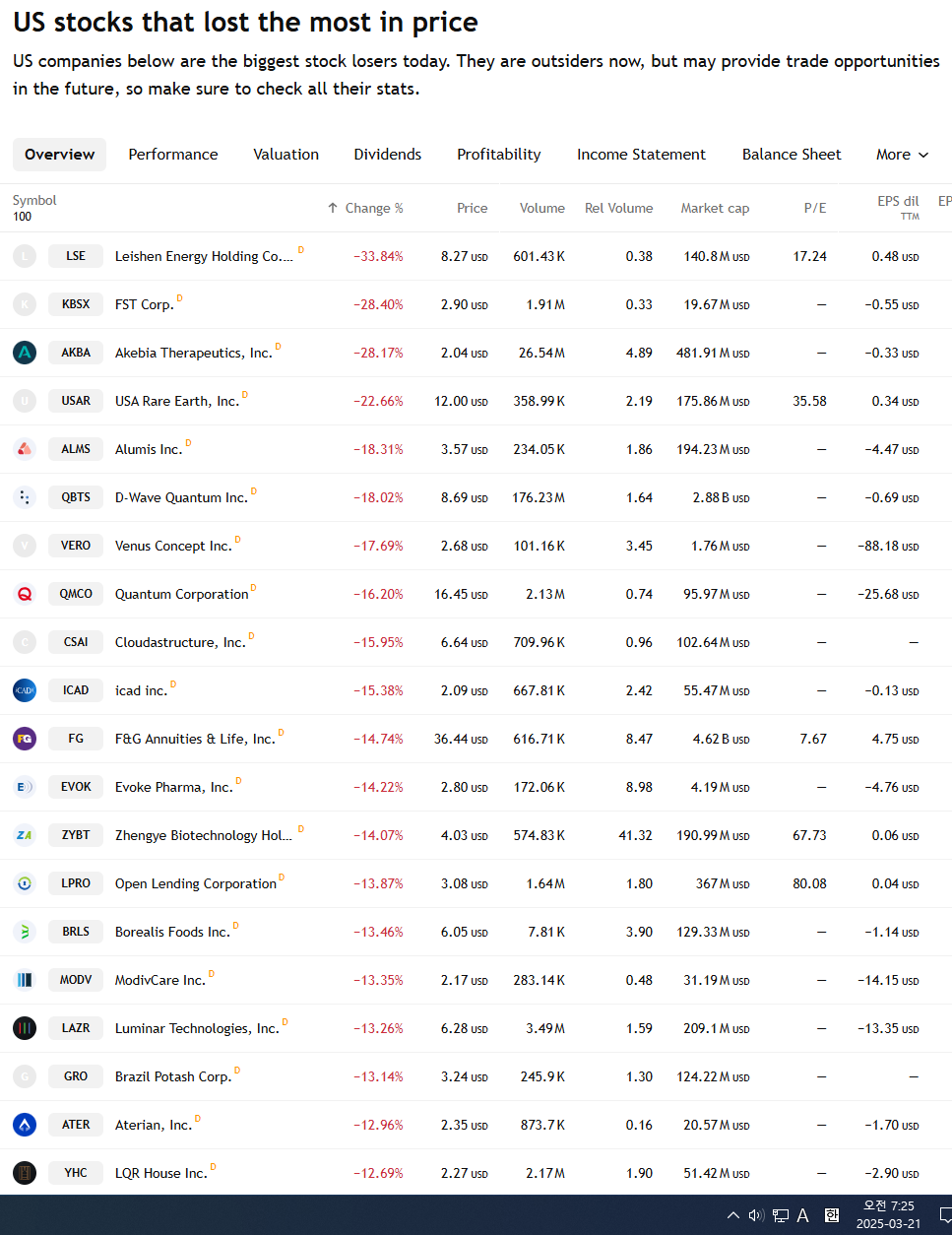Click the Cloudastructure logo icon
The height and width of the screenshot is (1235, 952).
[25, 642]
